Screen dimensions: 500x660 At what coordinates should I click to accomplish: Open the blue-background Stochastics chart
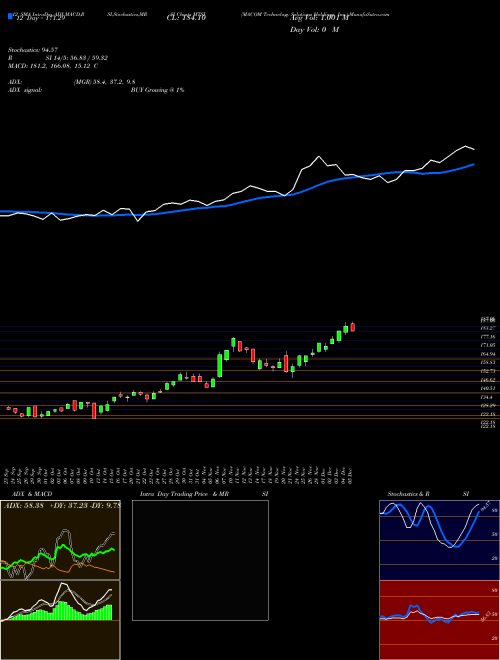pyautogui.click(x=439, y=540)
